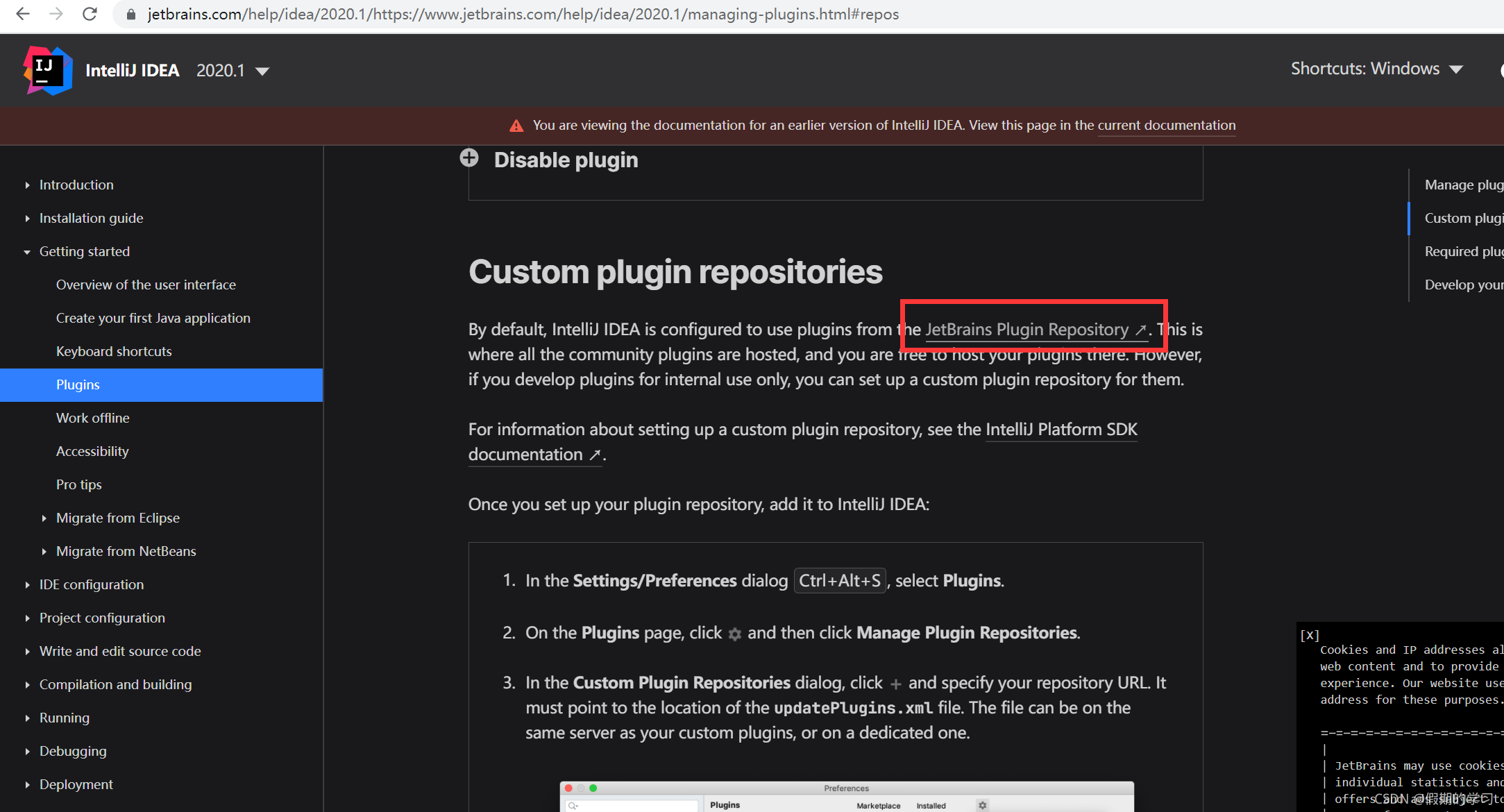Click the browser back arrow

(x=23, y=14)
